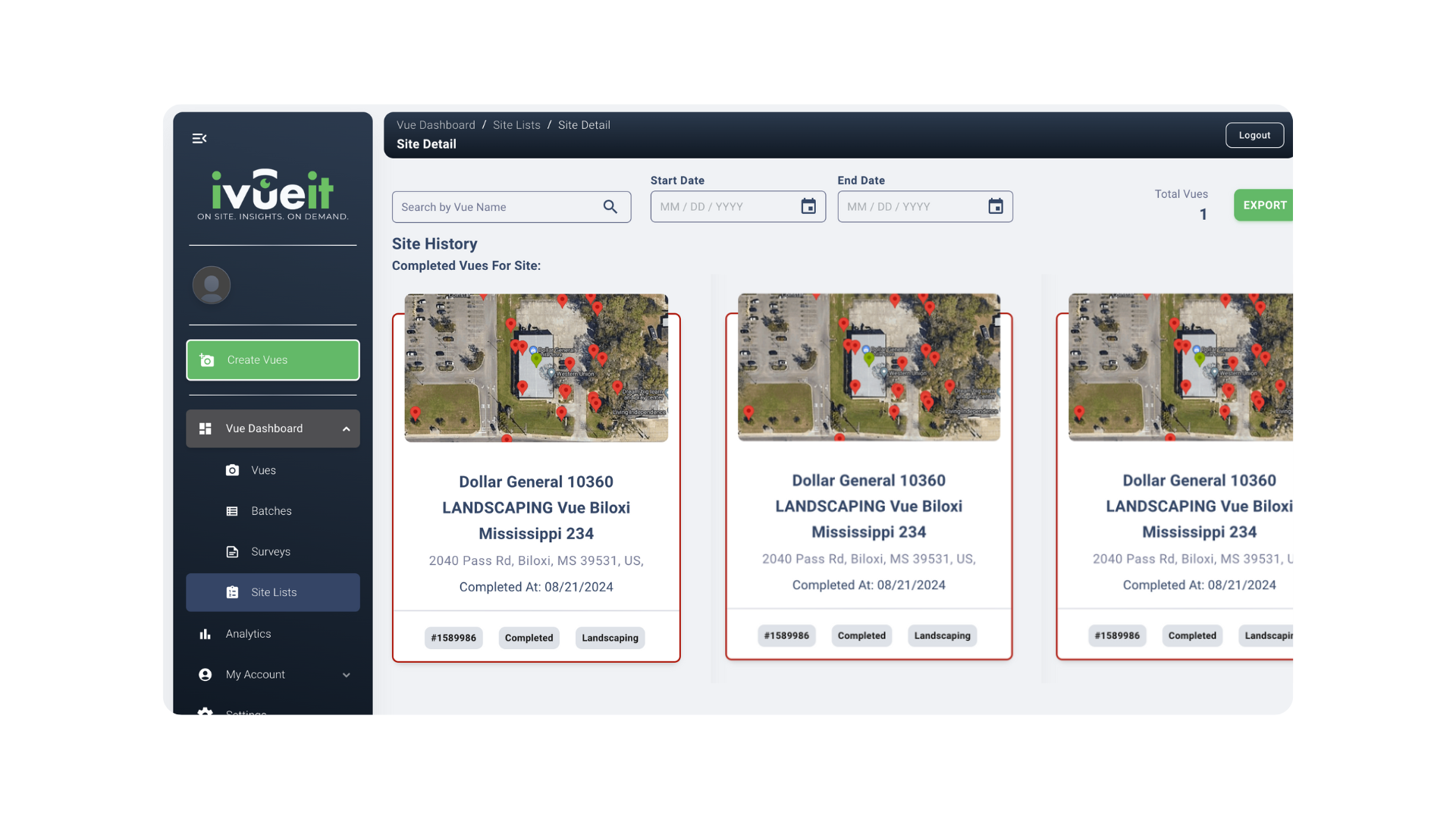The width and height of the screenshot is (1456, 819).
Task: Click the search magnifier icon
Action: pyautogui.click(x=610, y=207)
